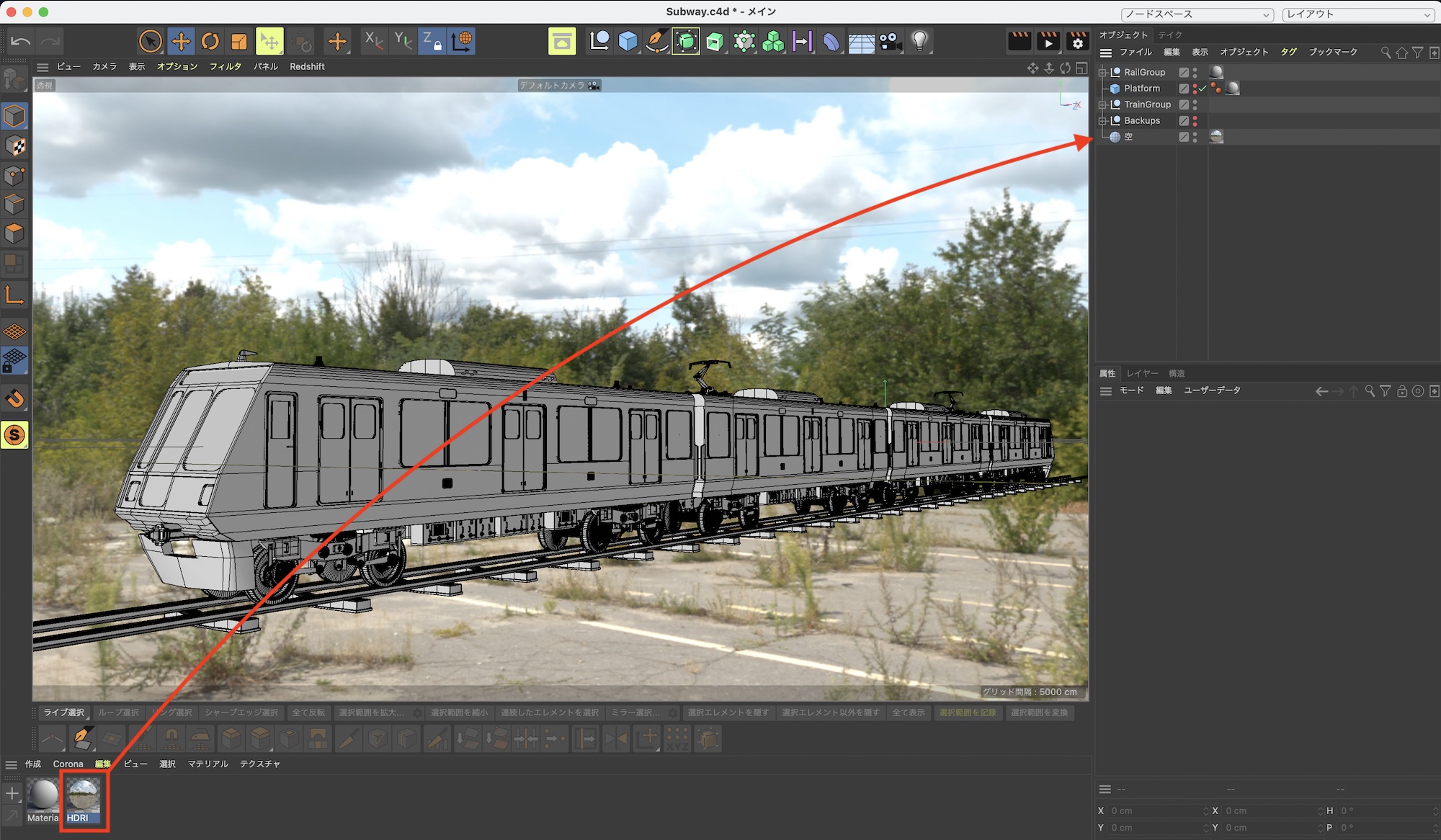Toggle the Z axis lock
Screen dimensions: 1441x840
tap(431, 41)
